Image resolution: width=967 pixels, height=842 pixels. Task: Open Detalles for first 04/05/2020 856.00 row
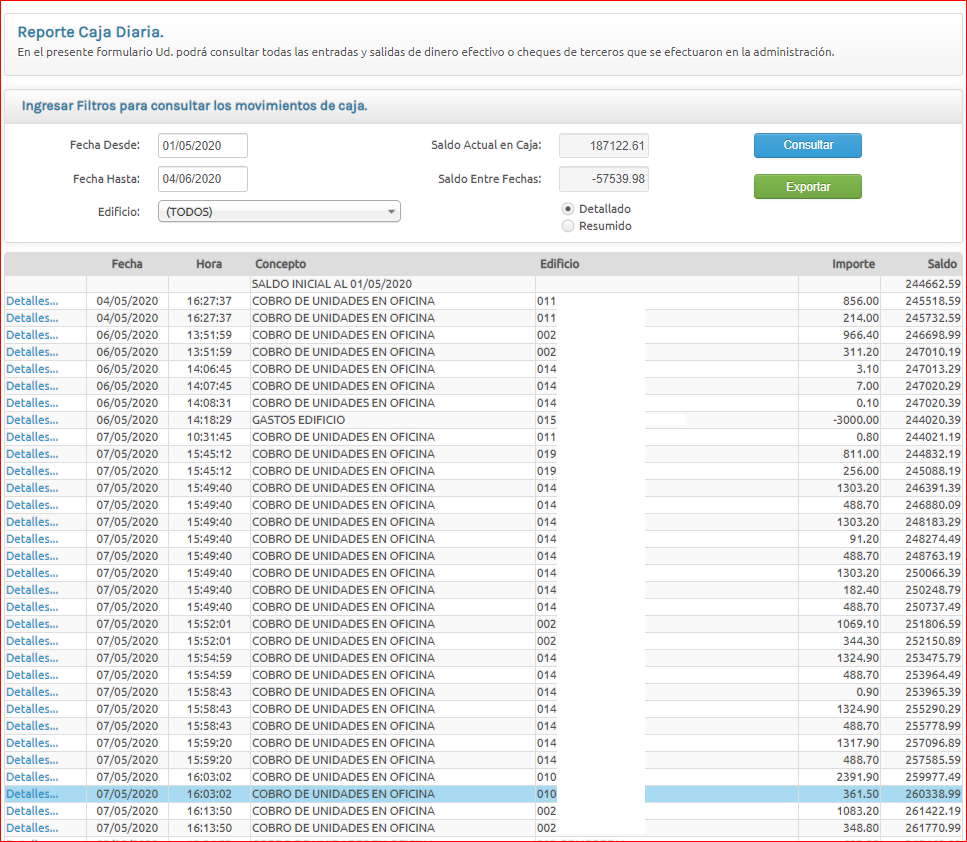32,301
